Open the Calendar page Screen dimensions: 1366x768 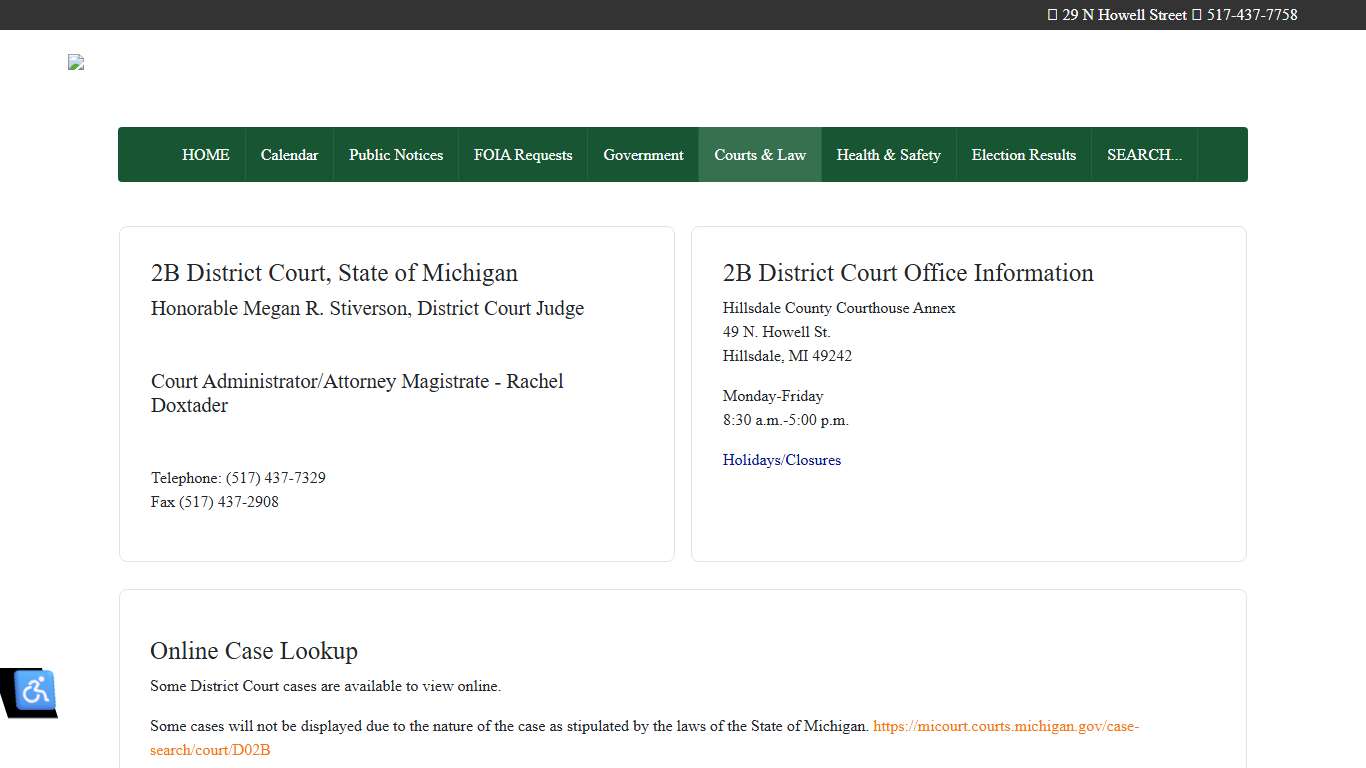[x=289, y=154]
